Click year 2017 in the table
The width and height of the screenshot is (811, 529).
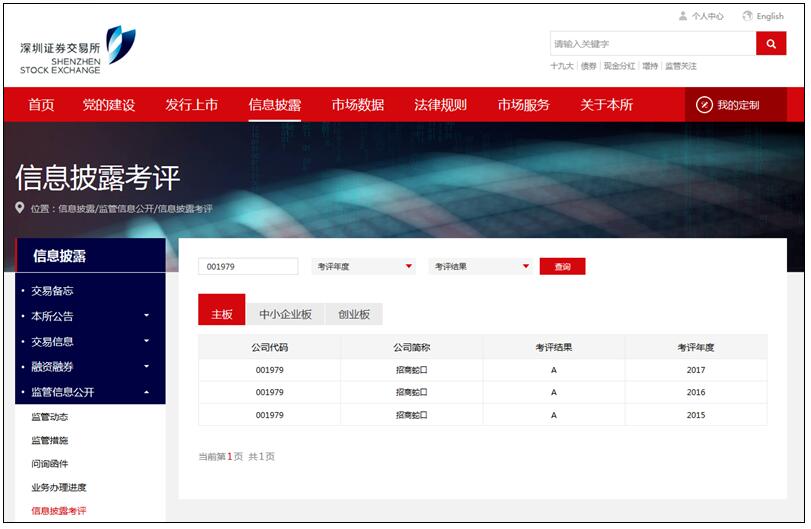tap(696, 370)
